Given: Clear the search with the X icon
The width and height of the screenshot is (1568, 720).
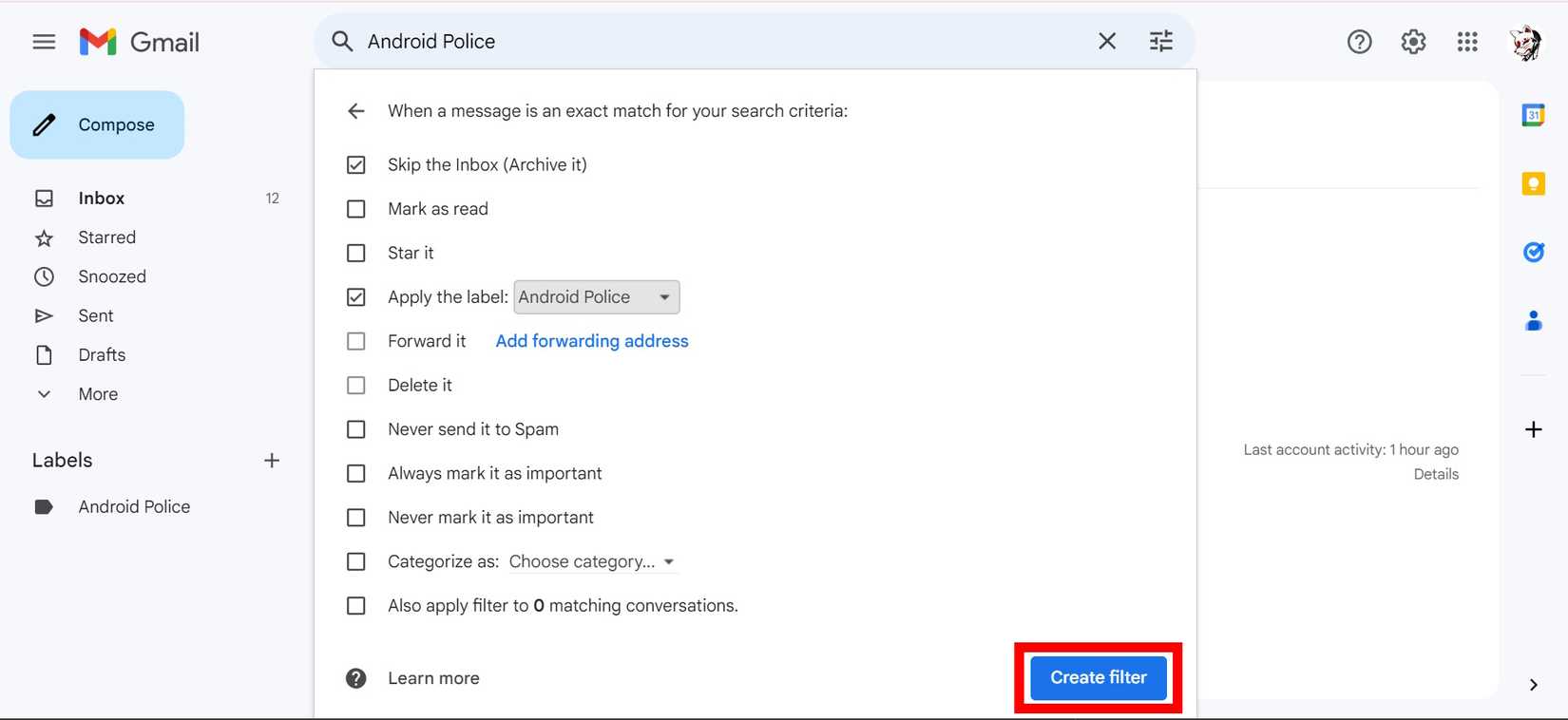Looking at the screenshot, I should (x=1107, y=41).
